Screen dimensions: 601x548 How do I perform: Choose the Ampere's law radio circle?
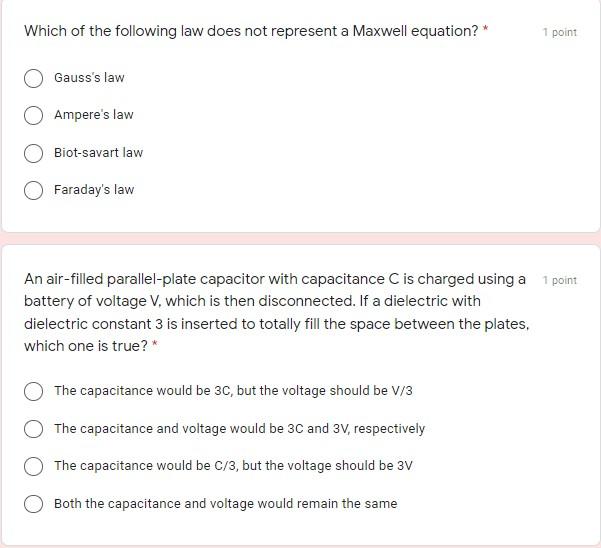pos(34,115)
